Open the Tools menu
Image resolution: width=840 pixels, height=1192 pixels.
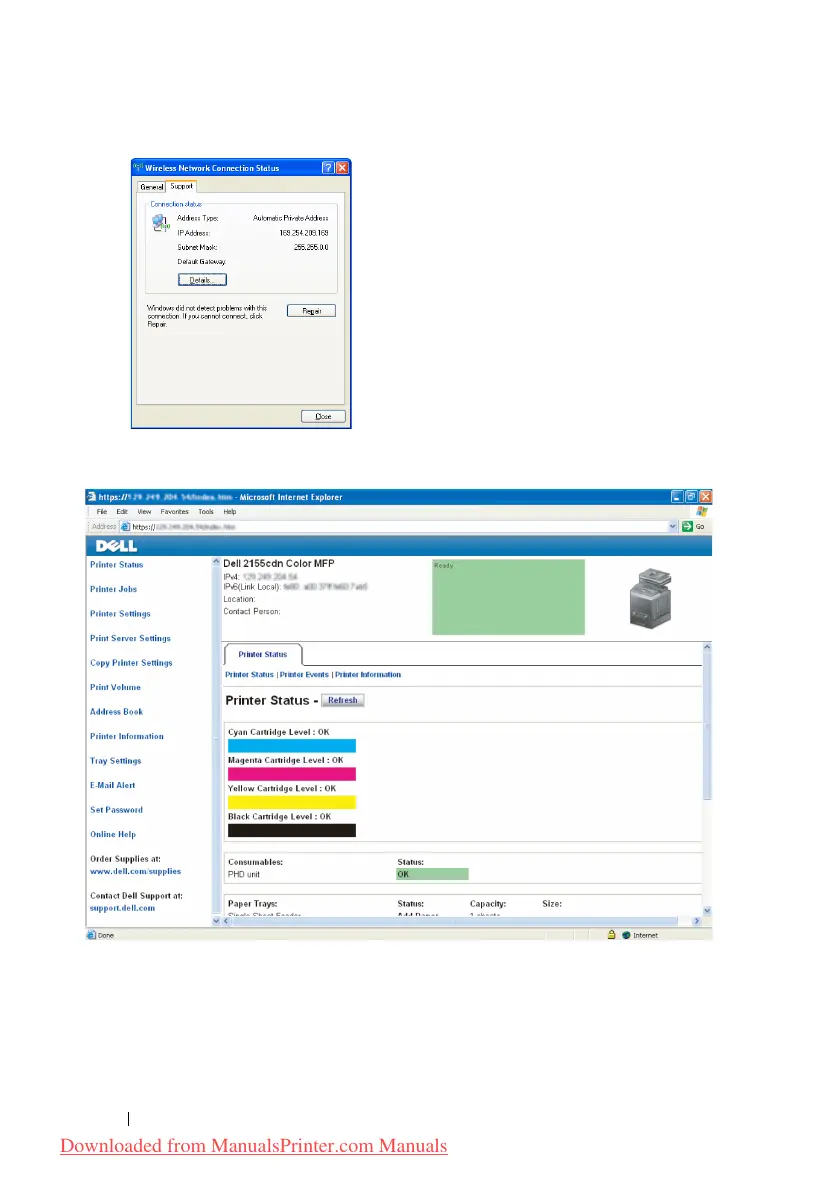tap(206, 512)
